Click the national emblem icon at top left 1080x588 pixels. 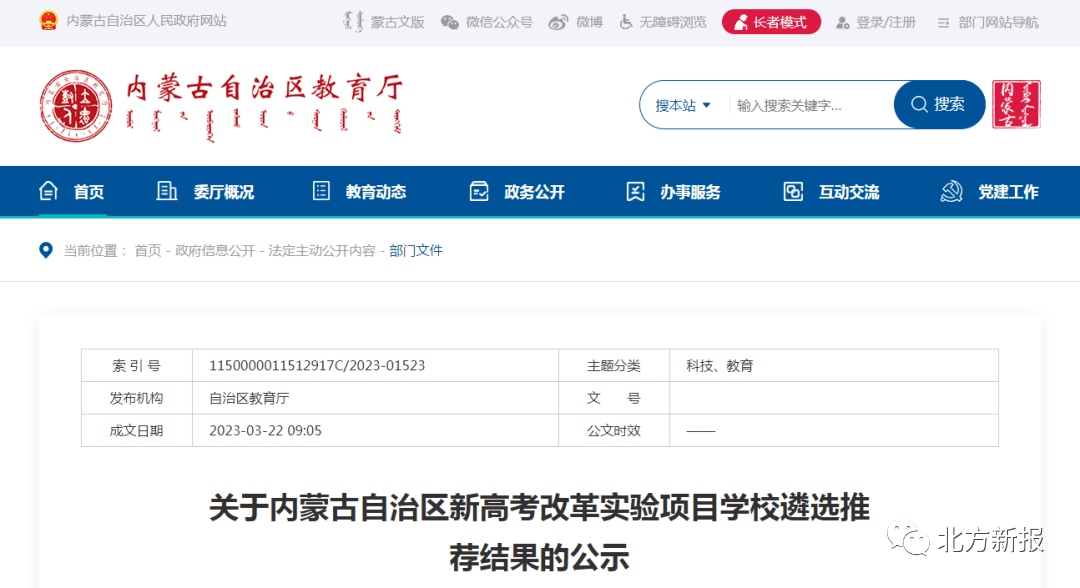(x=48, y=21)
